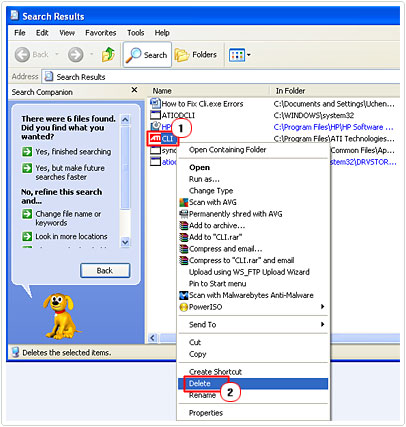Screen dimensions: 406x427
Task: Click Search Companion scrollbar down arrow
Action: click(x=125, y=242)
